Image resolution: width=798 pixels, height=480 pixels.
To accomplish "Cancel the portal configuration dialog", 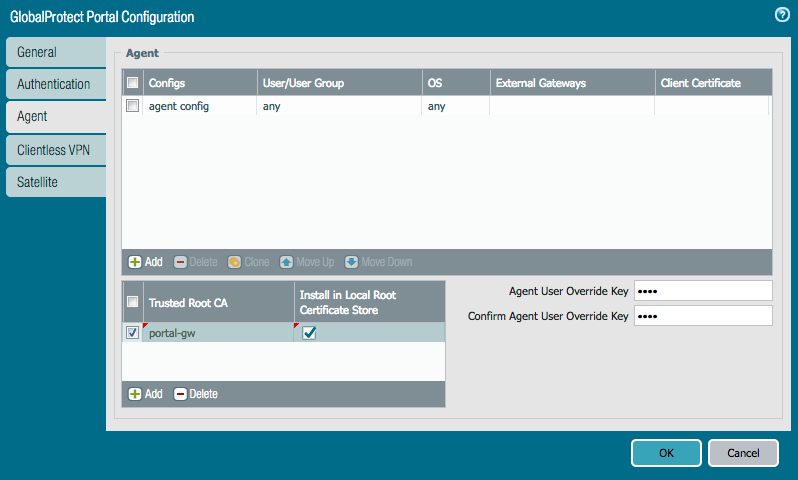I will click(x=743, y=453).
